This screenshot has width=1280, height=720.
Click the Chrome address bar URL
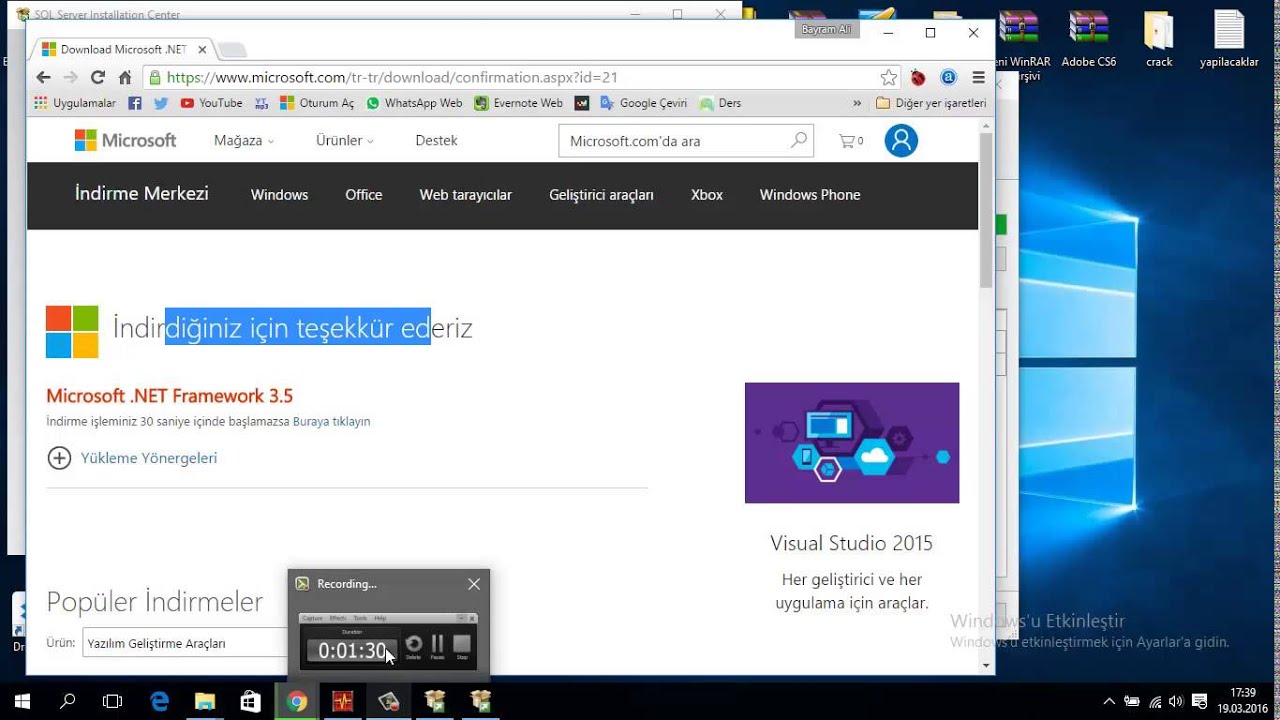click(392, 77)
